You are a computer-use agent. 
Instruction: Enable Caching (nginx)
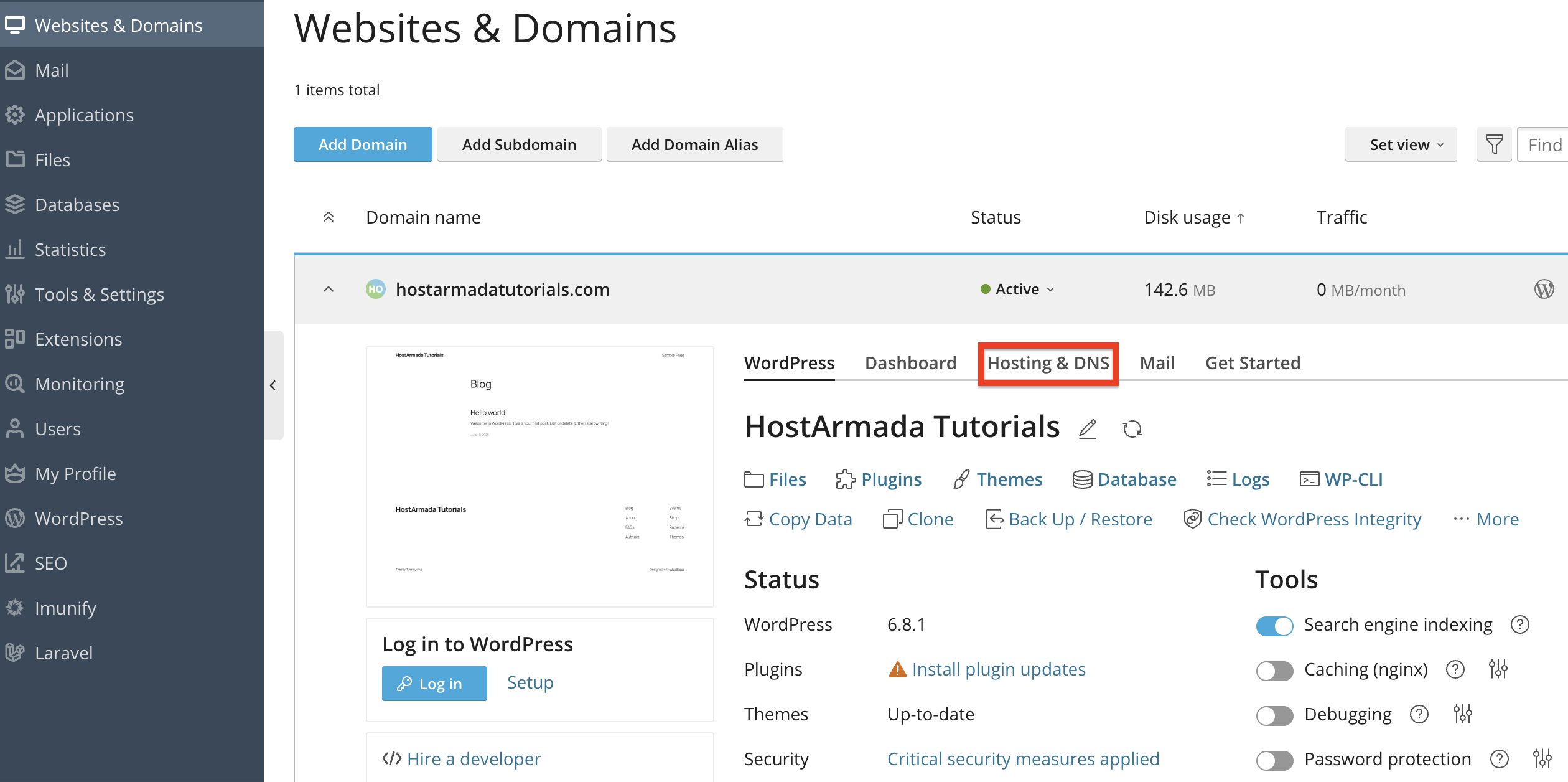click(x=1274, y=671)
